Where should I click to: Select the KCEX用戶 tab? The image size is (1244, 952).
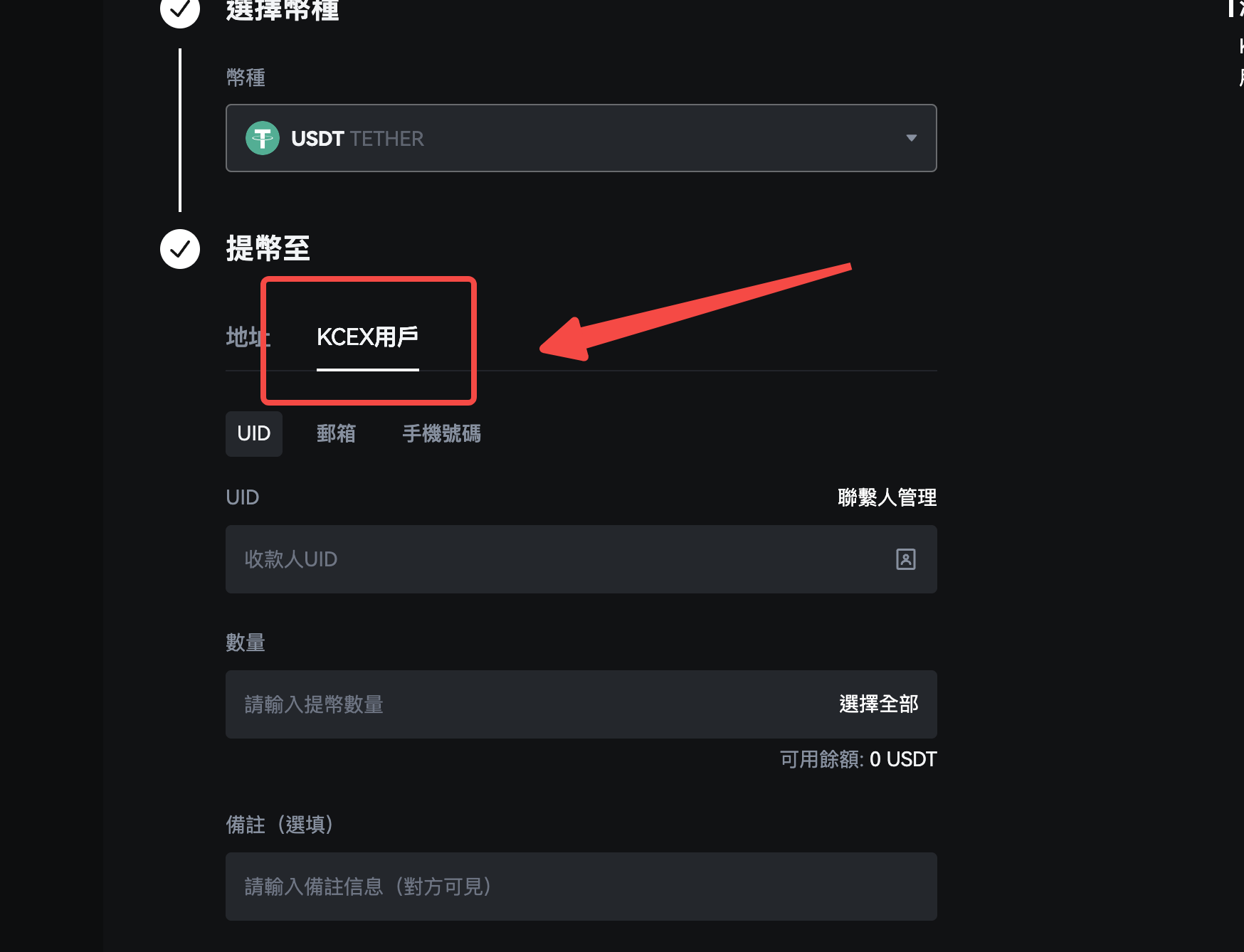pyautogui.click(x=367, y=337)
